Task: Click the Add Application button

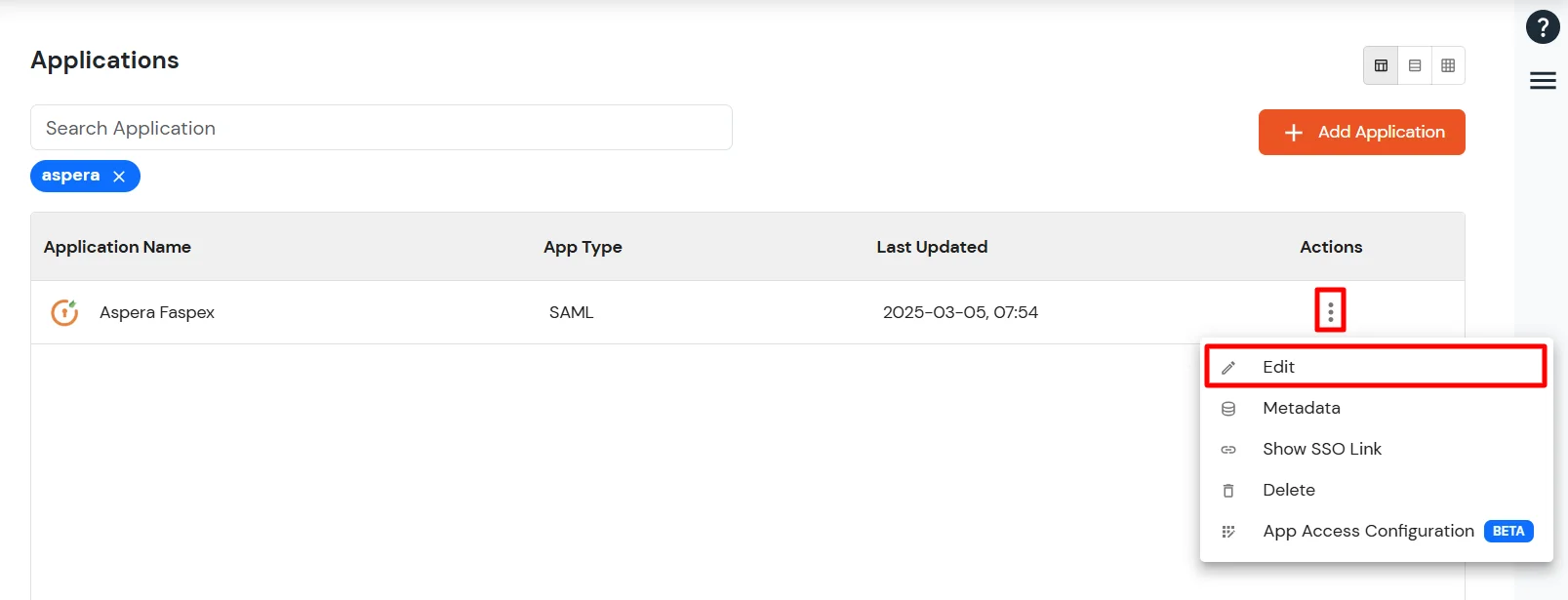Action: pyautogui.click(x=1361, y=132)
